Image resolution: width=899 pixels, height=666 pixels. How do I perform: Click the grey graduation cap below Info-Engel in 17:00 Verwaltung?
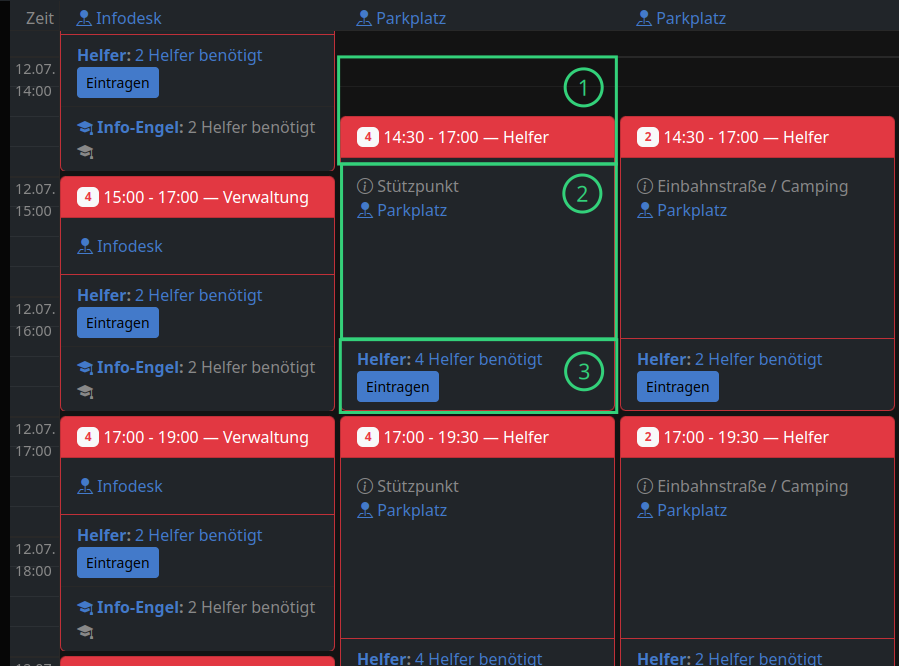85,631
